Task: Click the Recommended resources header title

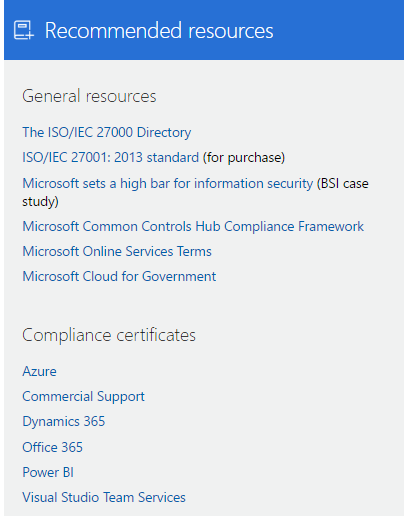Action: (x=159, y=30)
